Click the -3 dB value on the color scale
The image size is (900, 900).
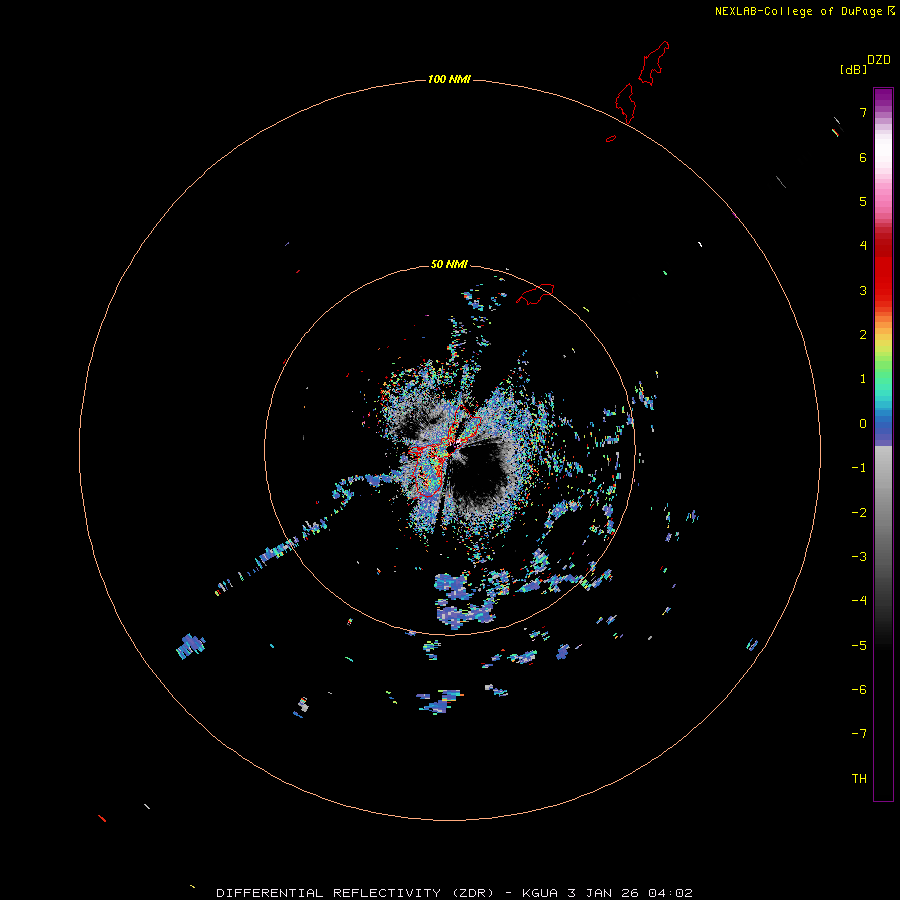click(859, 557)
